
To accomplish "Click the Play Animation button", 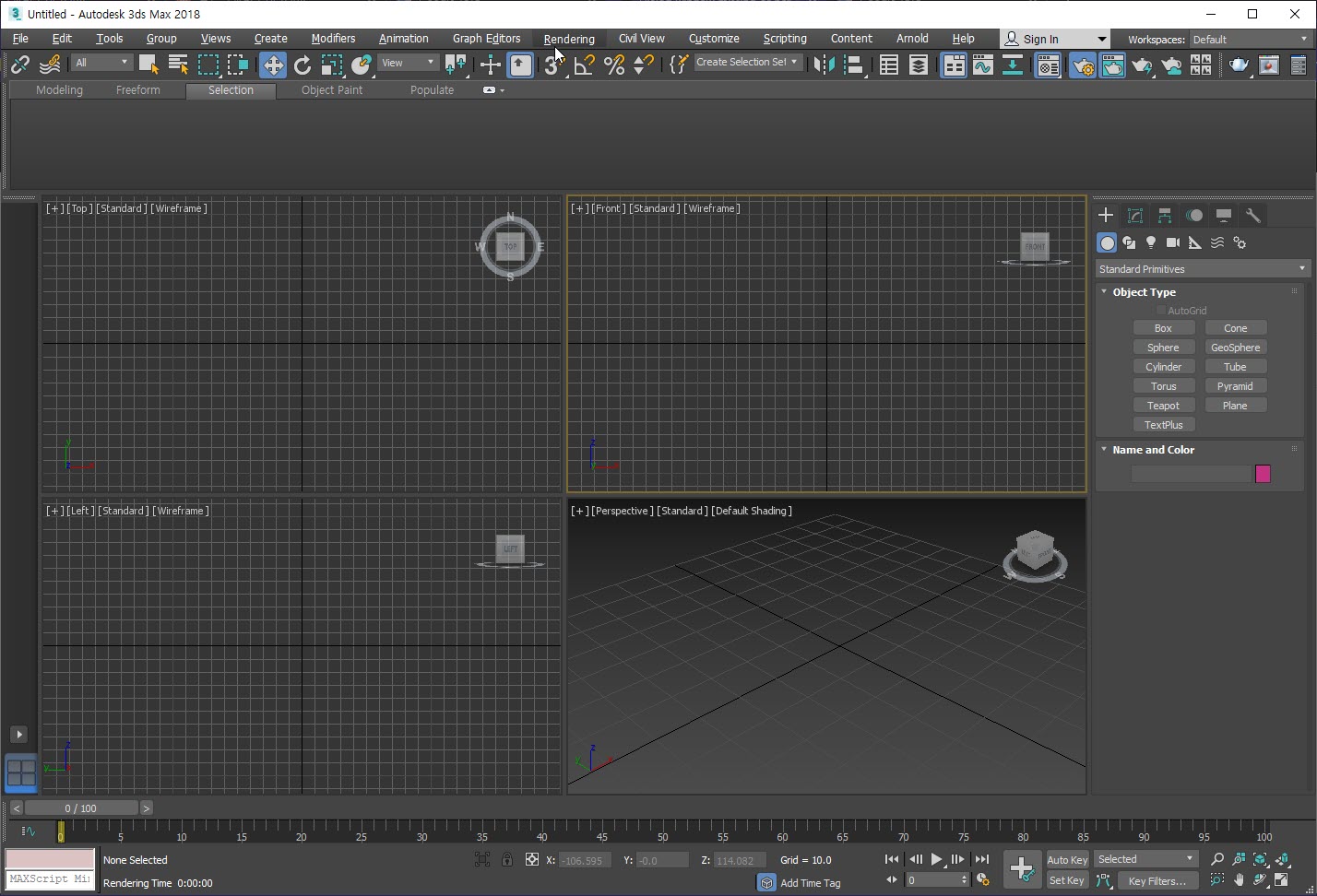I will (x=936, y=859).
